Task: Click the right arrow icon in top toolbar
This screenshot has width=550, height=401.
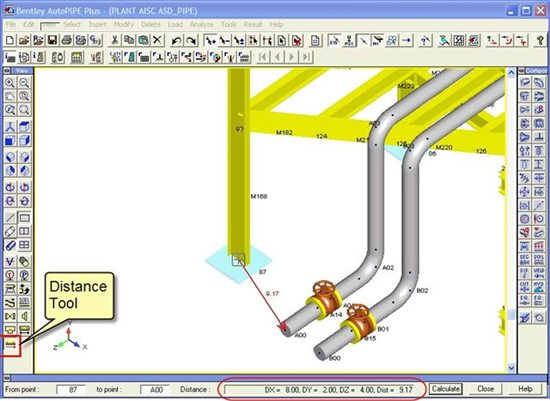Action: (x=407, y=41)
